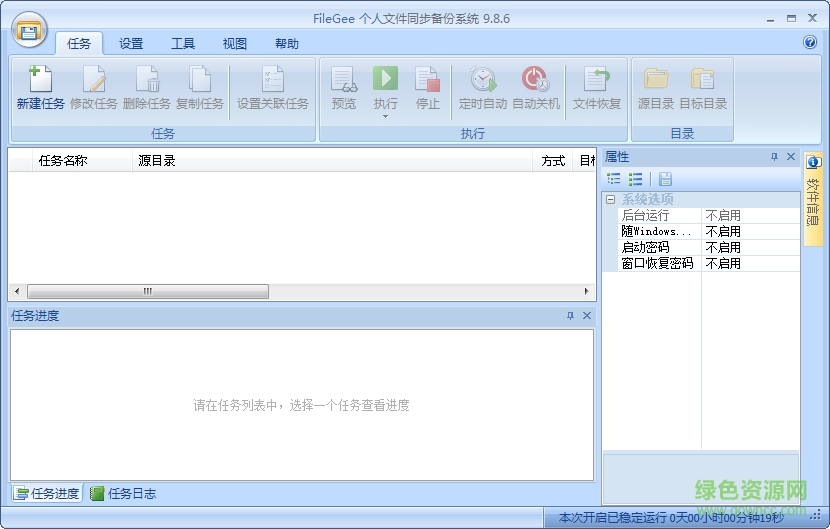Open the 软件信息 side tab
Screen dimensions: 830x529
click(813, 199)
